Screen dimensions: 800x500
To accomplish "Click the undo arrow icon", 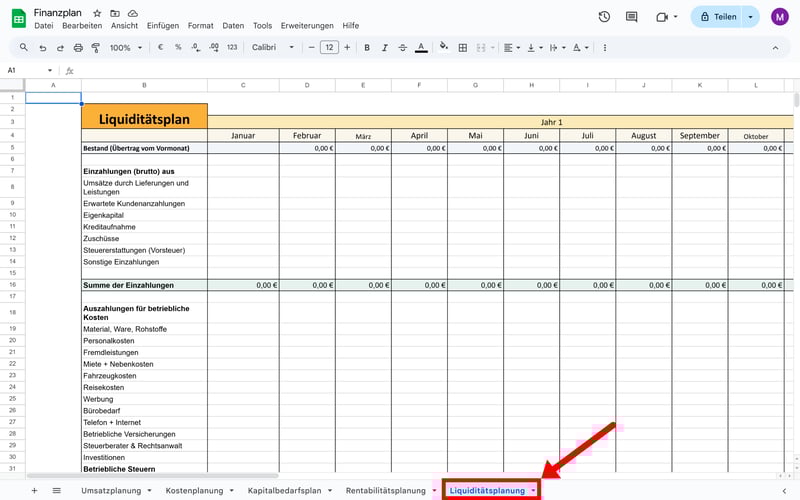I will pyautogui.click(x=41, y=47).
